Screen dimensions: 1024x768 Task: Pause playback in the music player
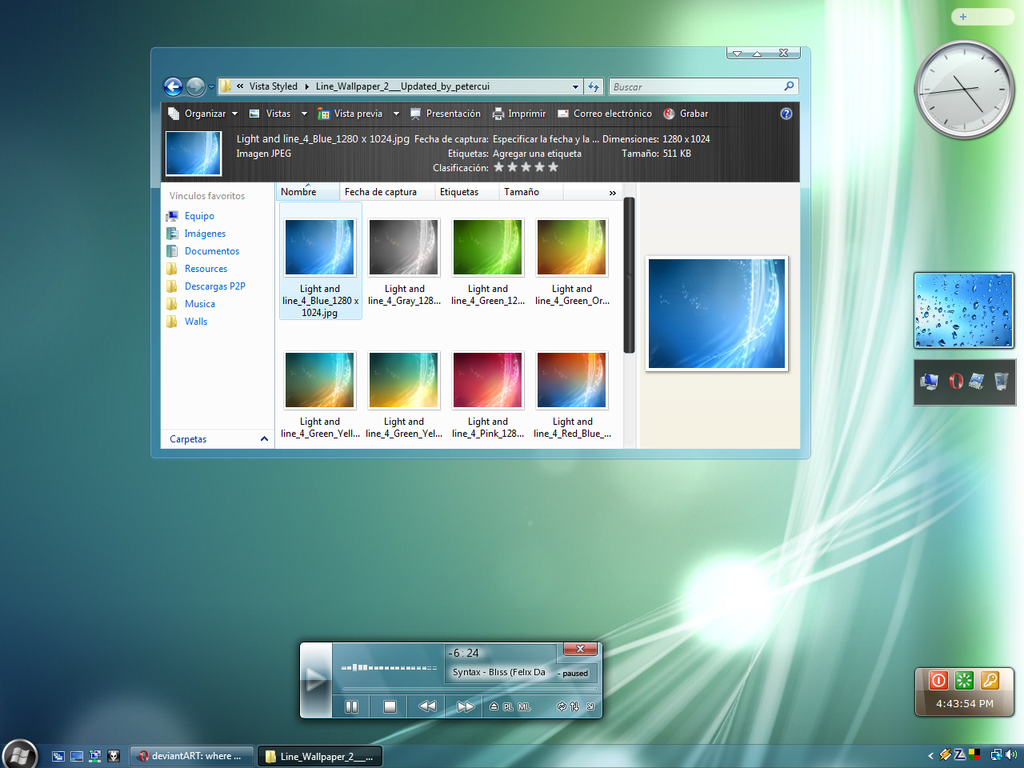click(x=351, y=707)
